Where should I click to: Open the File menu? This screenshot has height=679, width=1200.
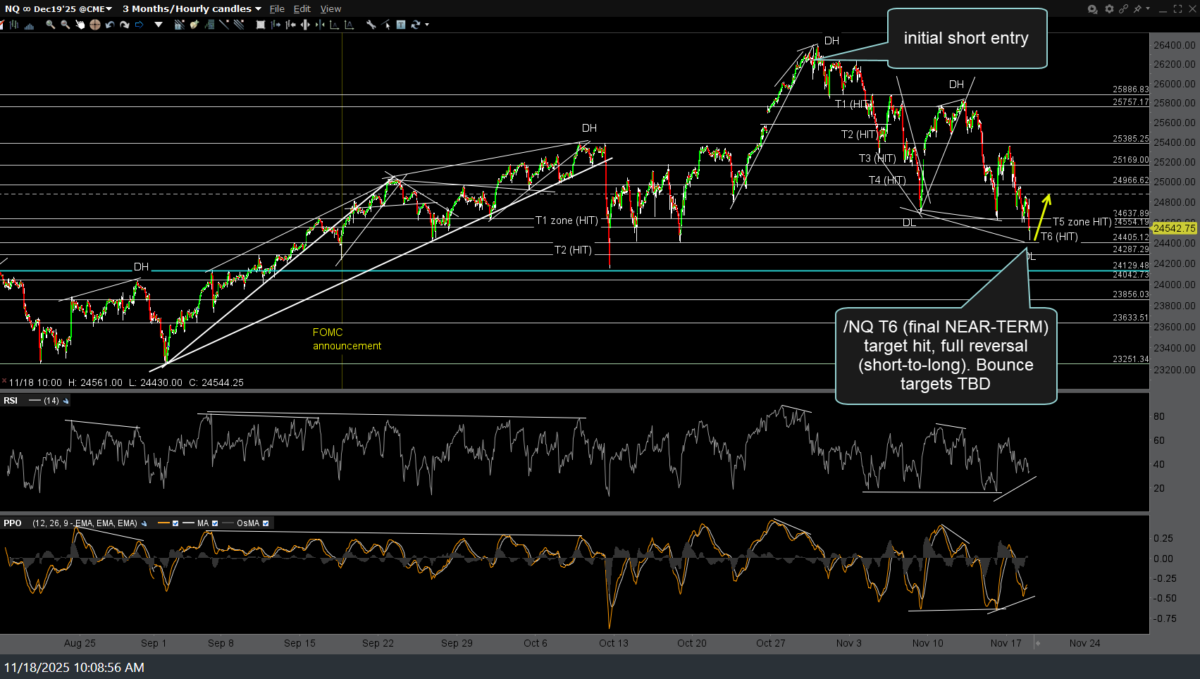point(277,9)
